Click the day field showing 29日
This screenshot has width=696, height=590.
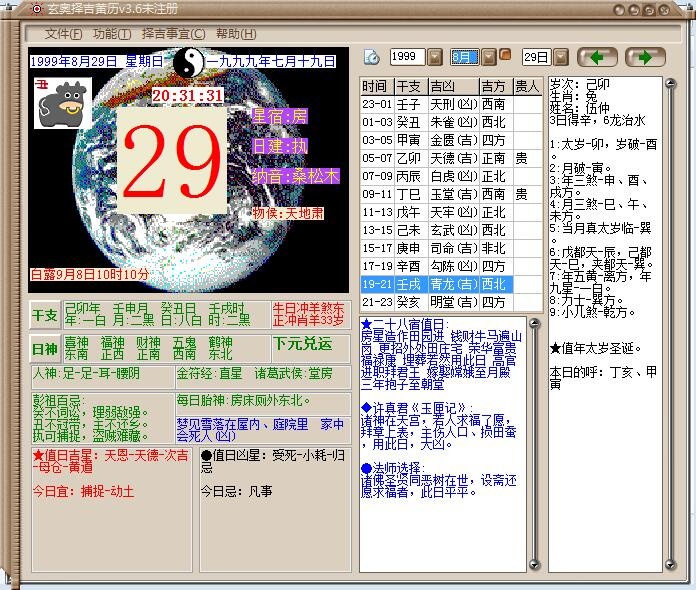(537, 57)
